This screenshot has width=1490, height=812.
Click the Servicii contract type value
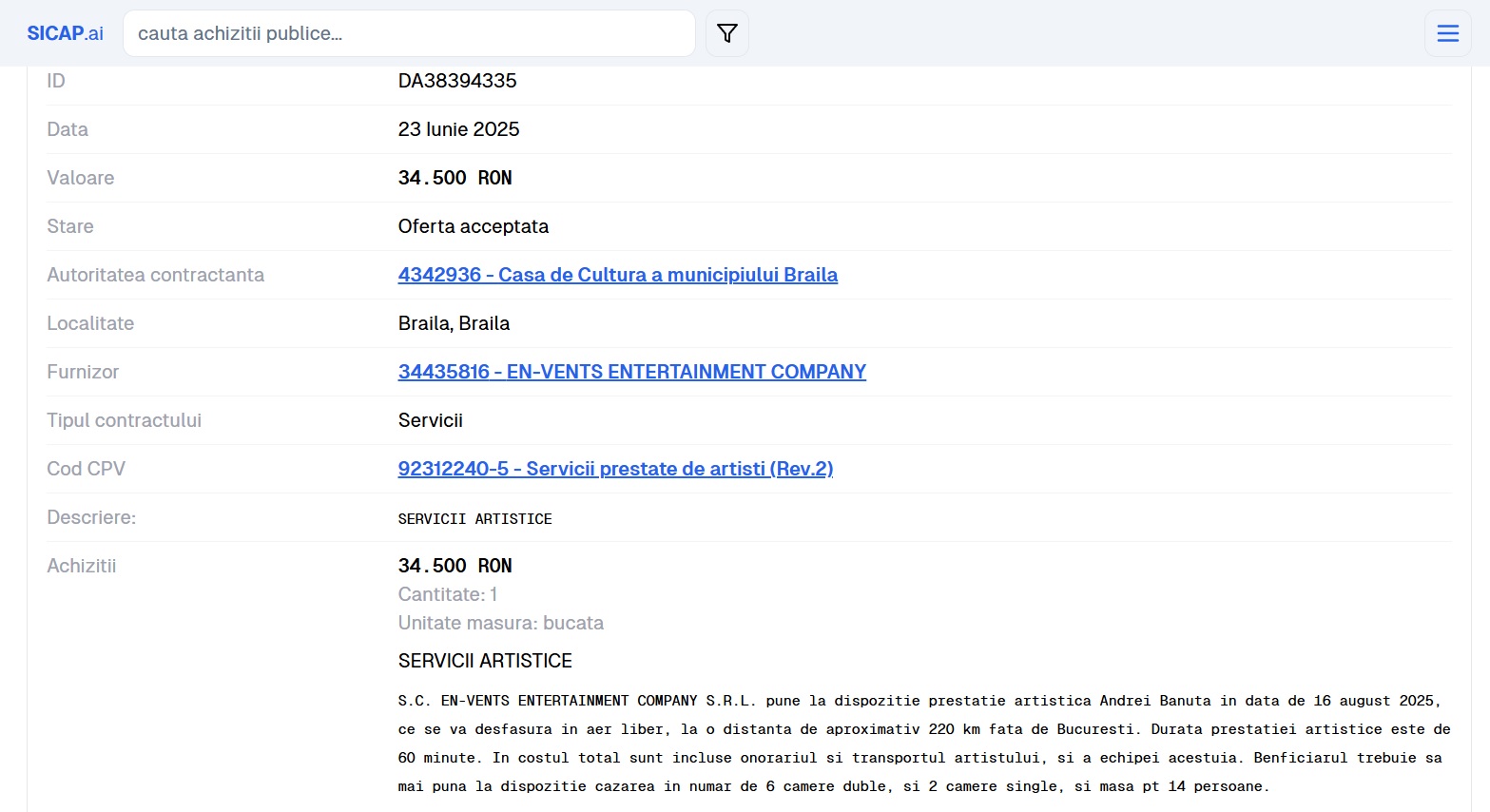[x=431, y=420]
